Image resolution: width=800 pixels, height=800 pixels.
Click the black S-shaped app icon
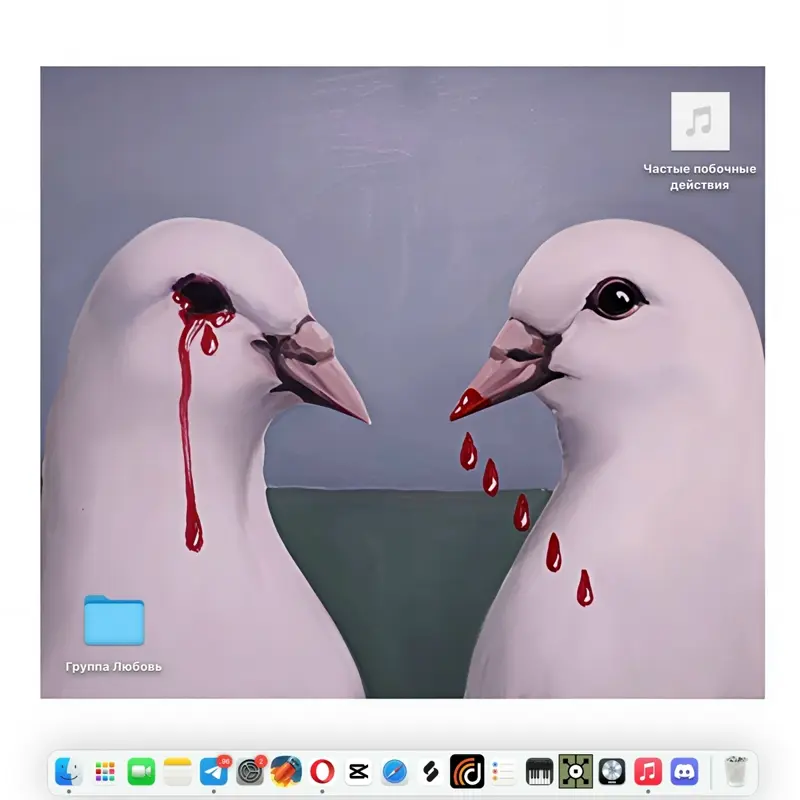(x=431, y=771)
